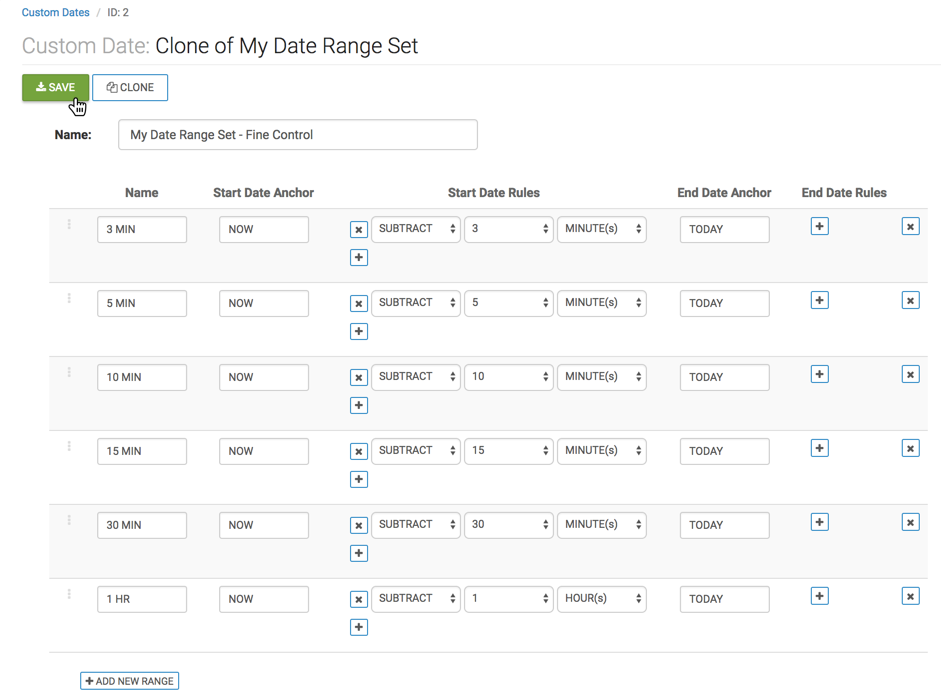Click the Custom Dates breadcrumb link

tap(55, 13)
